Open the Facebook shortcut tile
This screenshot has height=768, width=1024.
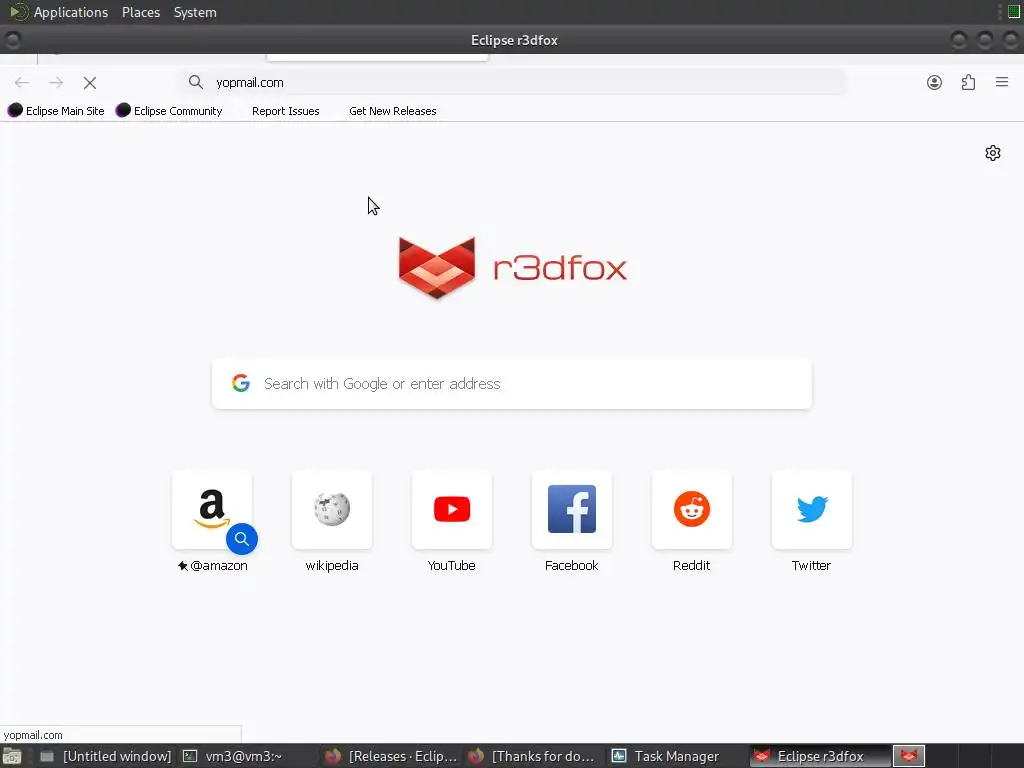tap(571, 509)
